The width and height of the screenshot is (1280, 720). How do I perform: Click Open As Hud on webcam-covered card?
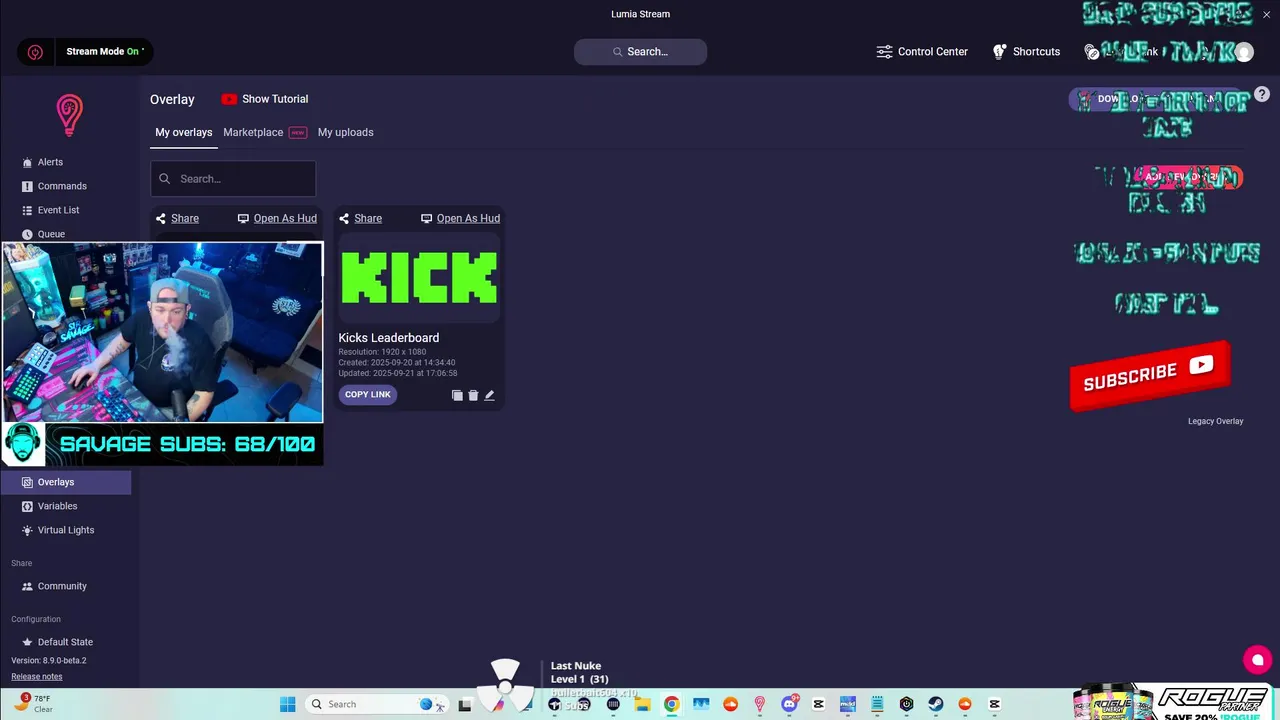click(277, 218)
